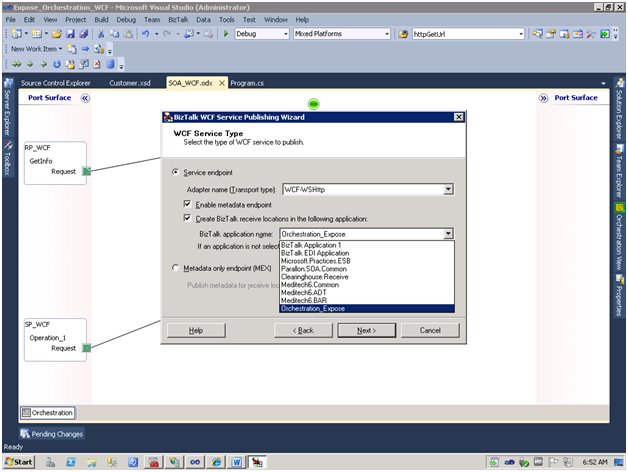Click the blue arrow work item icon

(85, 49)
